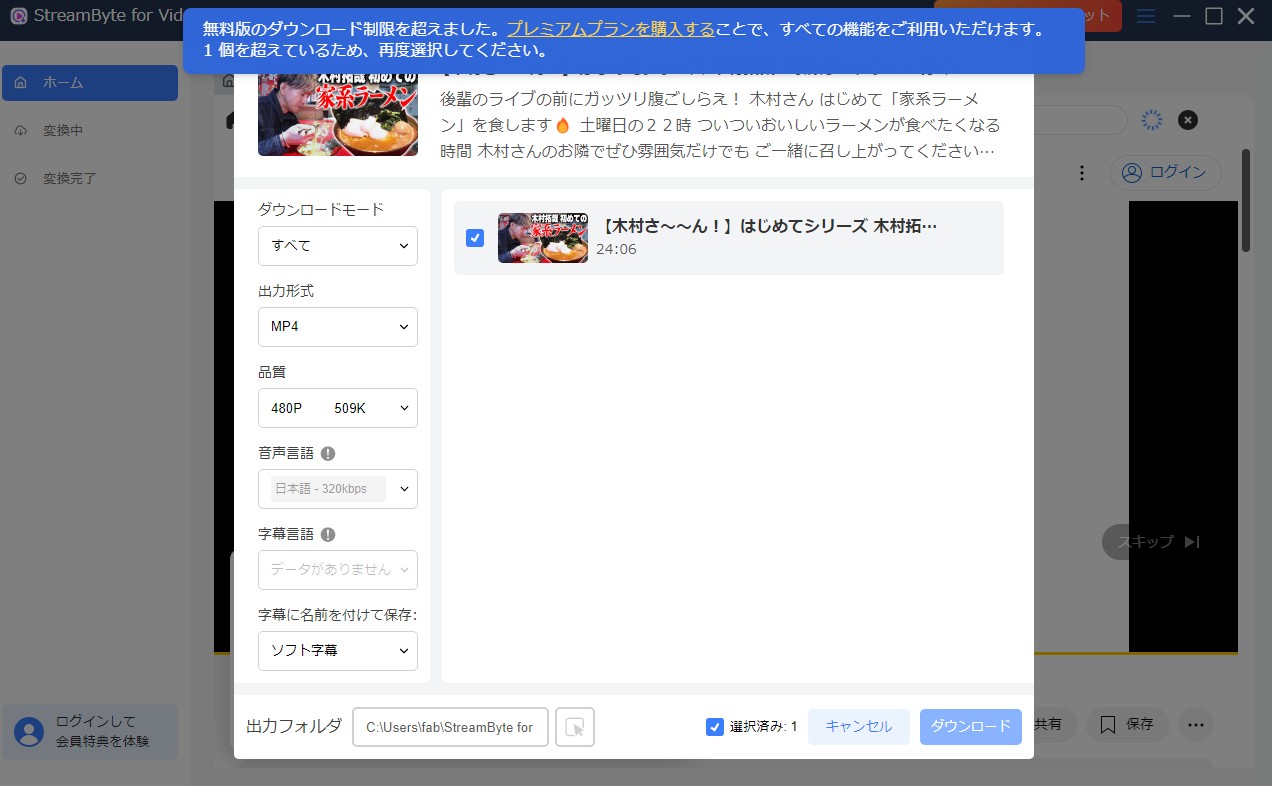The image size is (1272, 786).
Task: Click the 出力フォルダ label
Action: 294,727
